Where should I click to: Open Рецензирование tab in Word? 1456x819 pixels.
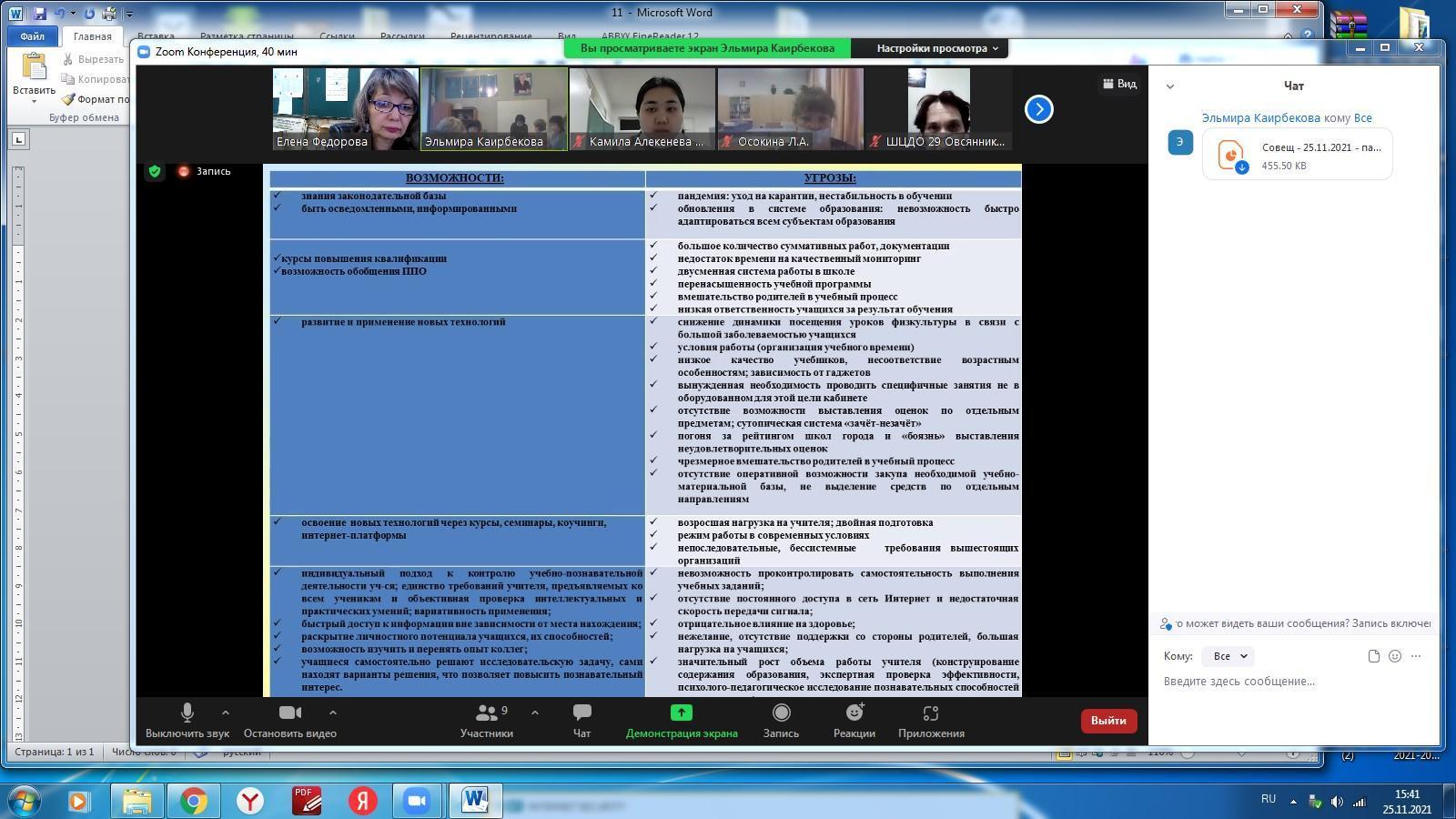pyautogui.click(x=490, y=36)
